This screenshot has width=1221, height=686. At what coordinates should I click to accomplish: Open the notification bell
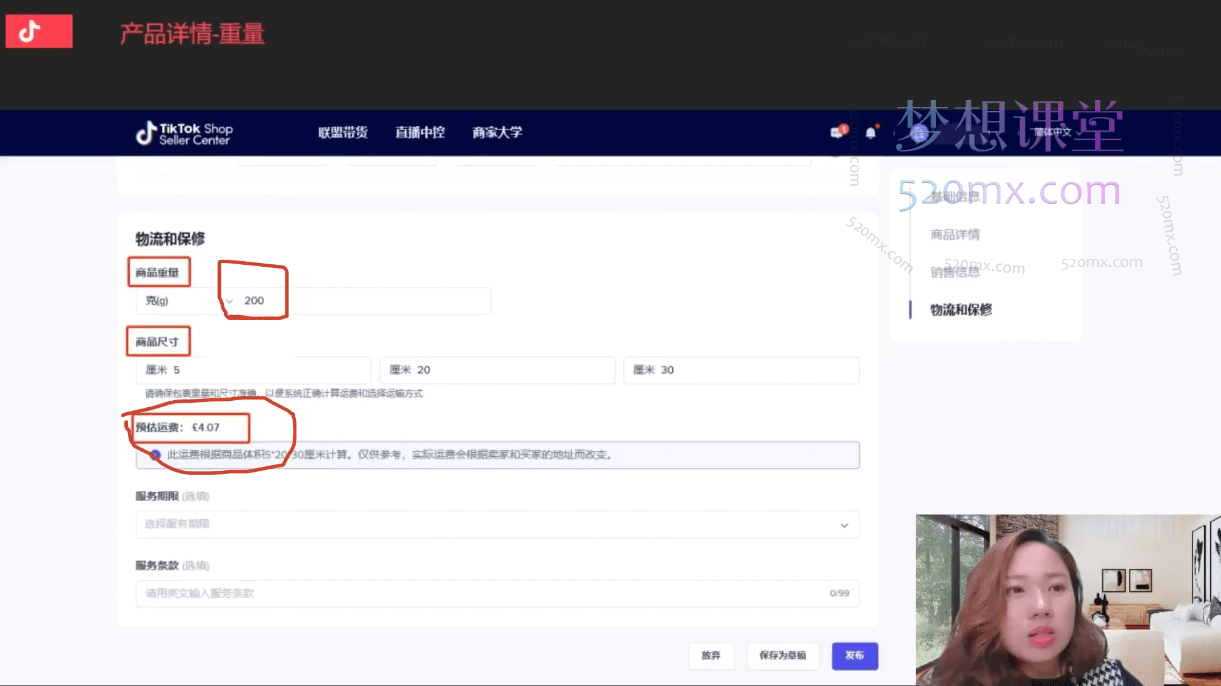(x=870, y=133)
